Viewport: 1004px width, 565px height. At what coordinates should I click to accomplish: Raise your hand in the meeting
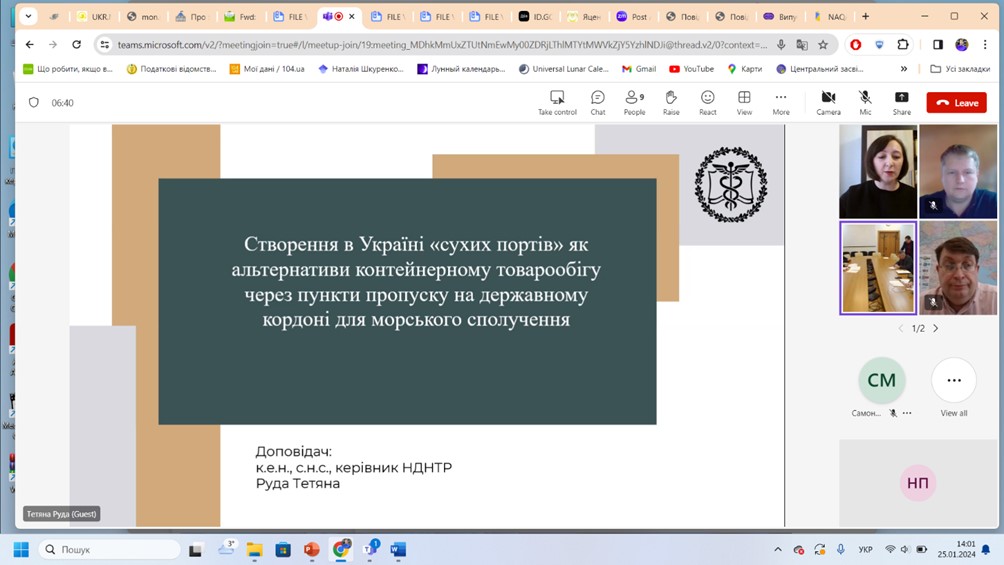pyautogui.click(x=671, y=102)
